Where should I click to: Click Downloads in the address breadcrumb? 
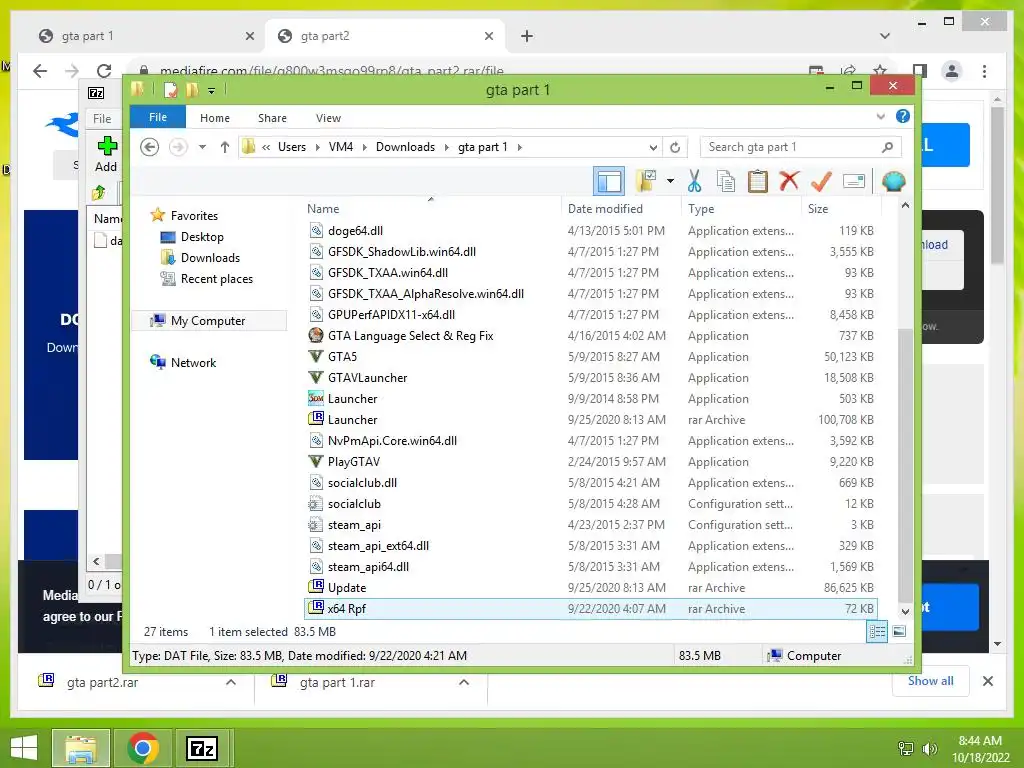click(x=406, y=147)
